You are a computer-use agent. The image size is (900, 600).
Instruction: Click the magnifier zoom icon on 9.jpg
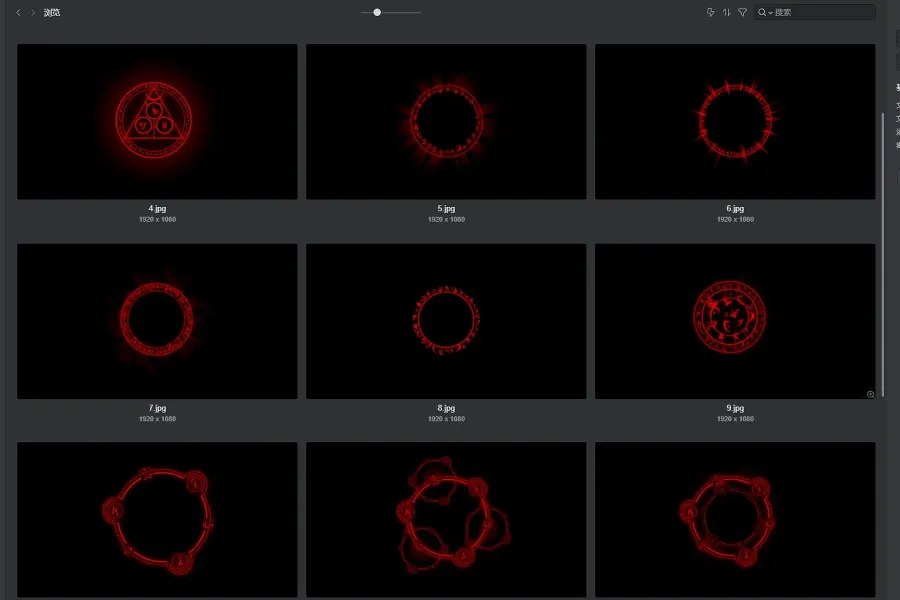tap(870, 394)
